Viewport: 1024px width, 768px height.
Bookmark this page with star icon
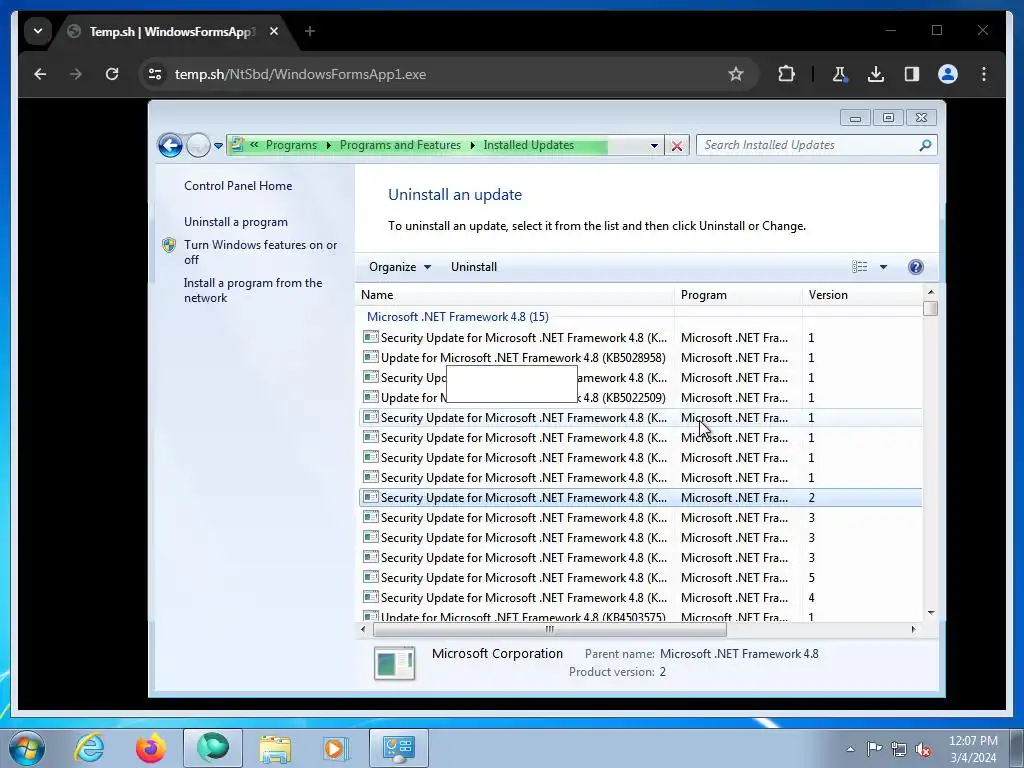(736, 74)
